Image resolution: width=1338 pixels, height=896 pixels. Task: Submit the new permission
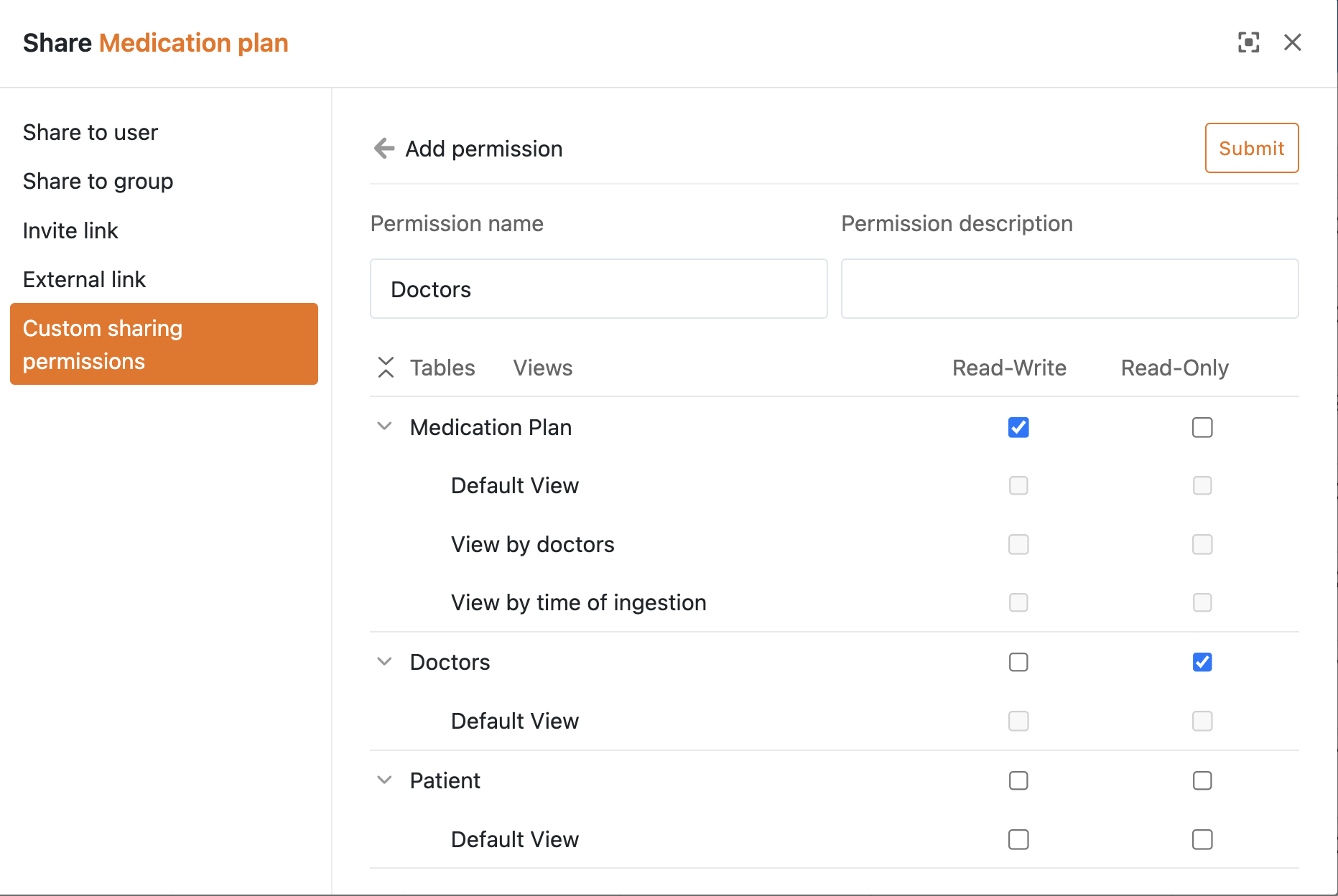pyautogui.click(x=1252, y=148)
